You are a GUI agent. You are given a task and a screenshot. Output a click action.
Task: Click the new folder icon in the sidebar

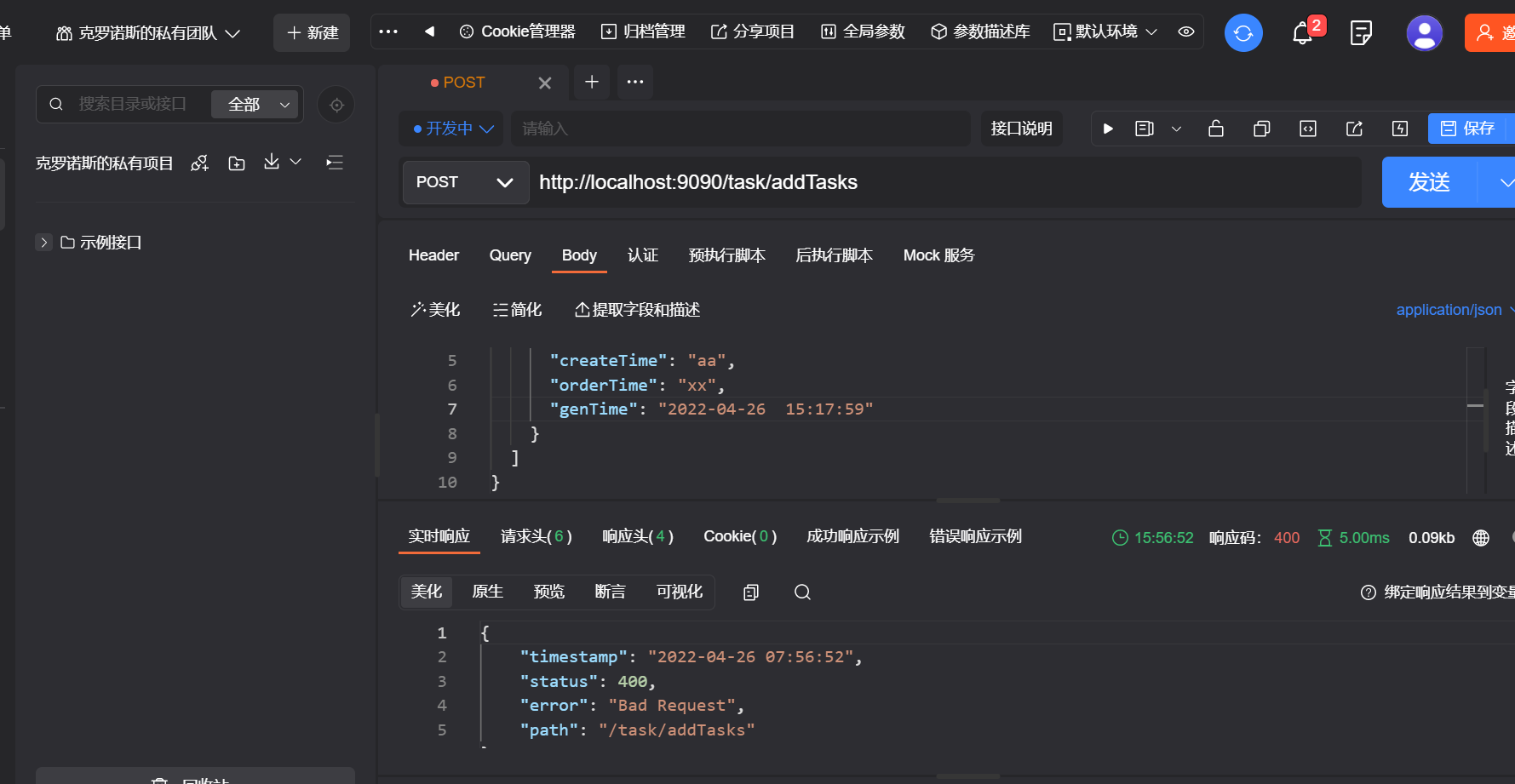pyautogui.click(x=237, y=162)
